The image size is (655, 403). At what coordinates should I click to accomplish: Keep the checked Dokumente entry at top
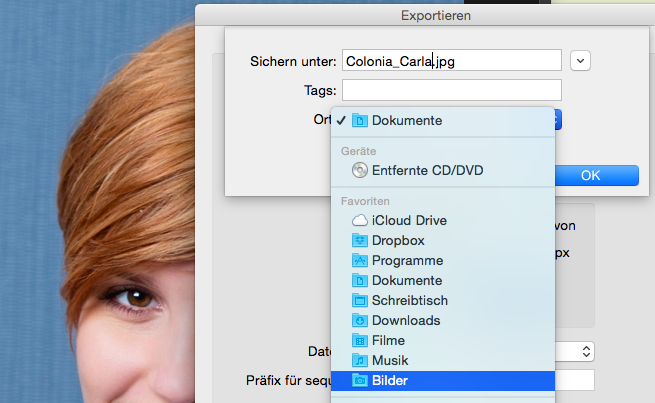pyautogui.click(x=443, y=120)
